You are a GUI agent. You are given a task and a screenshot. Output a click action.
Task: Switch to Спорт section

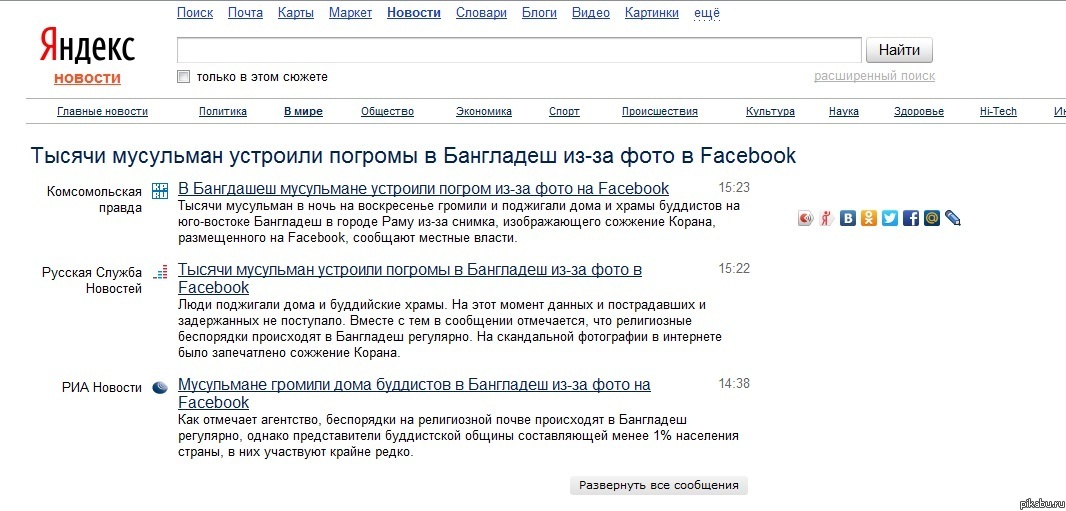(x=564, y=111)
